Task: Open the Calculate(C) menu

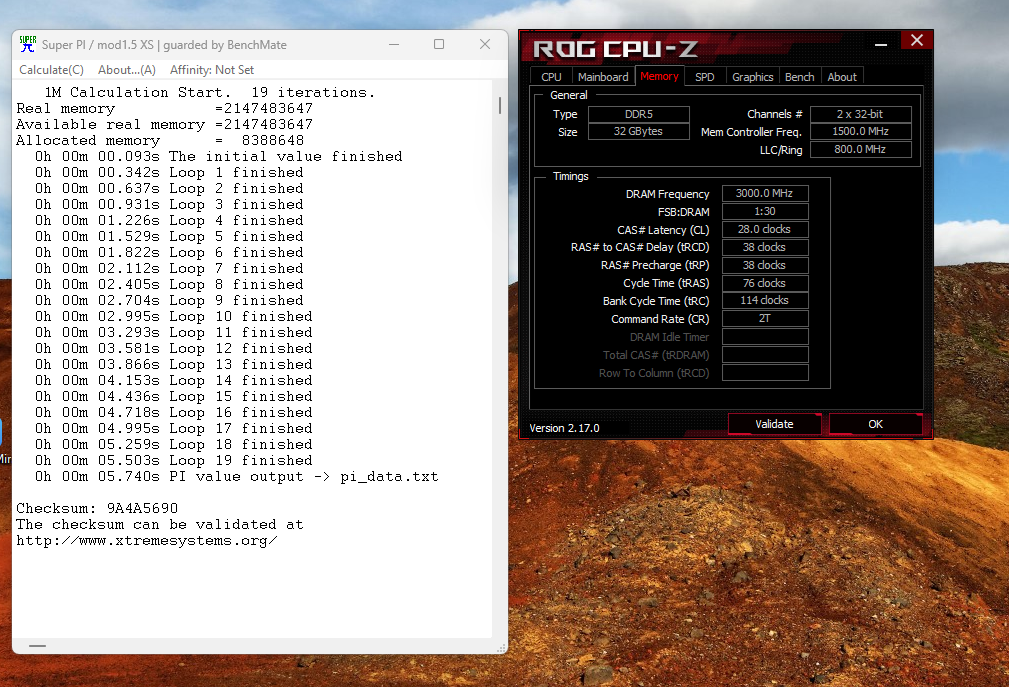Action: 52,70
